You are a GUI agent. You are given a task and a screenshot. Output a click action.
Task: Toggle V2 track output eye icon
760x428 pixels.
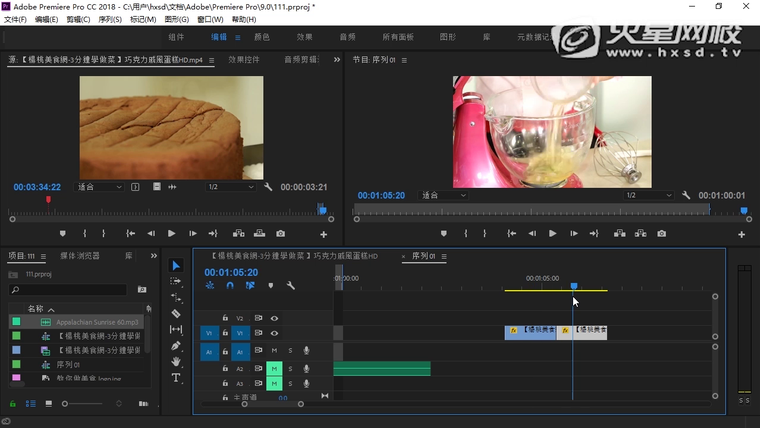tap(274, 318)
